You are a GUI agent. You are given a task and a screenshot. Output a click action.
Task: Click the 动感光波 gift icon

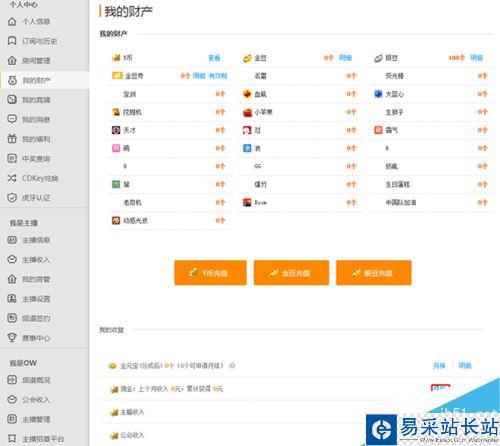(x=116, y=220)
